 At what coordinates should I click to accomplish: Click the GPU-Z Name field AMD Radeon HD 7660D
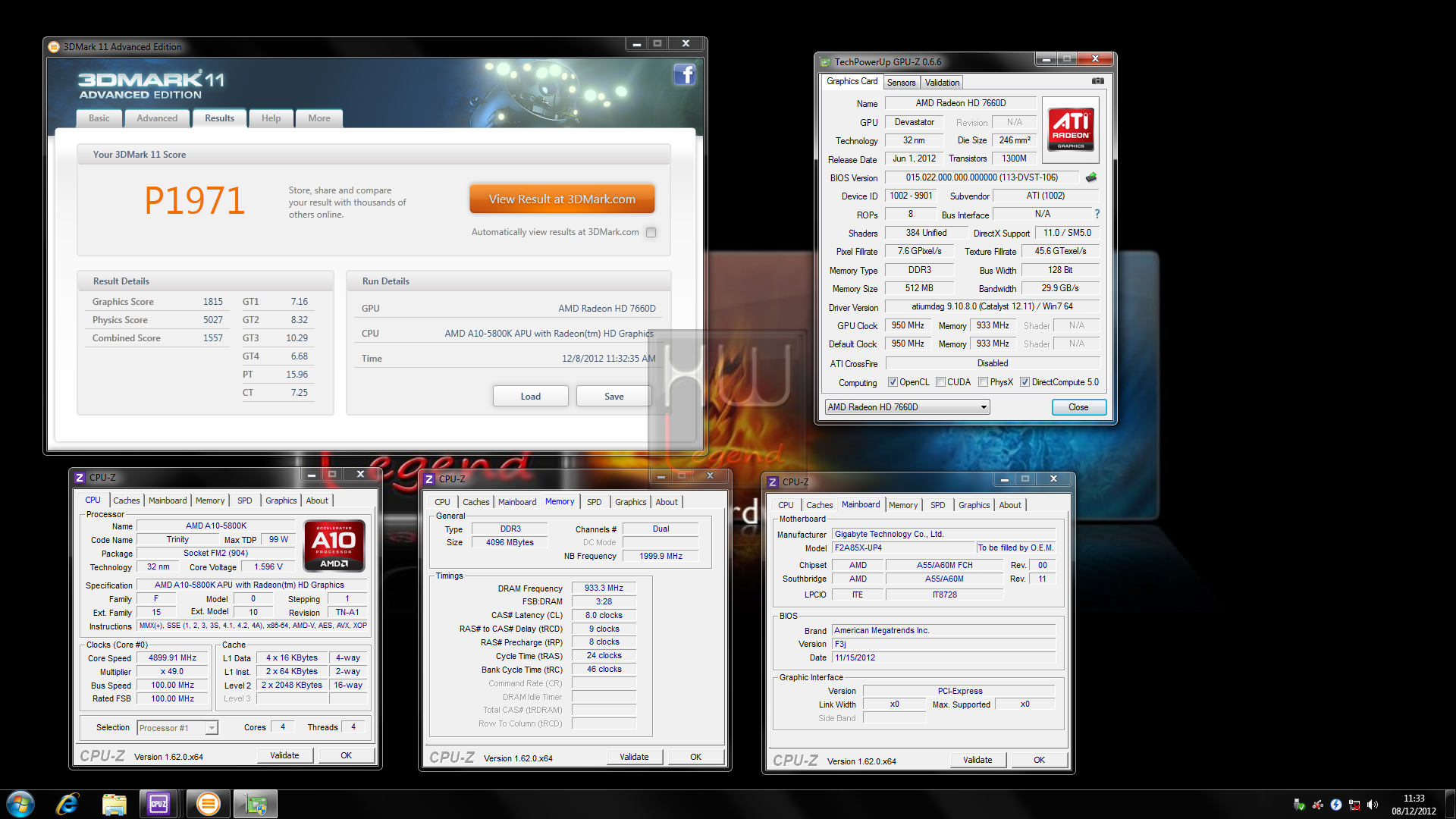(960, 103)
